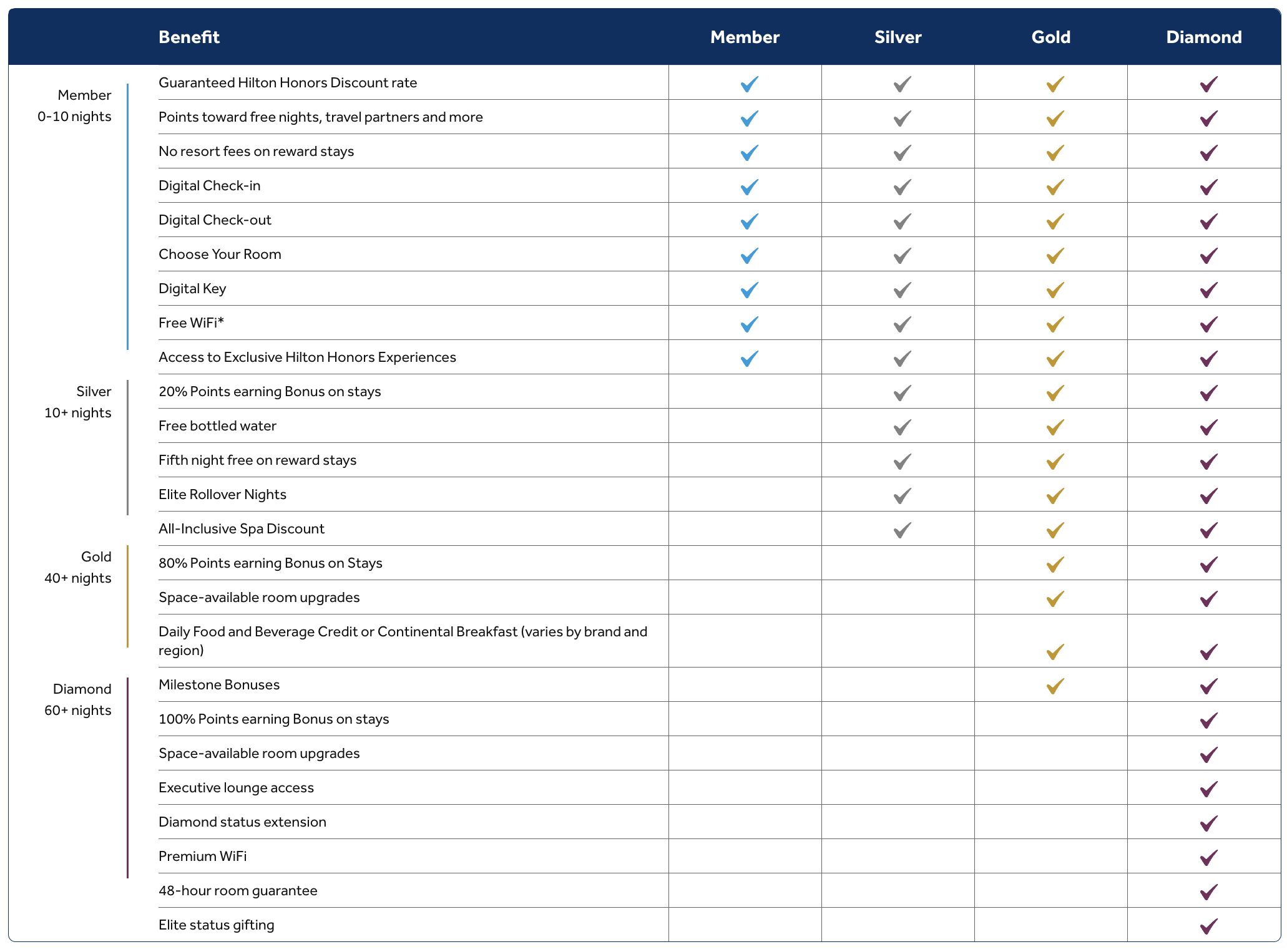Click Diamond checkmark for Premium WiFi
This screenshot has width=1287, height=952.
[x=1208, y=858]
